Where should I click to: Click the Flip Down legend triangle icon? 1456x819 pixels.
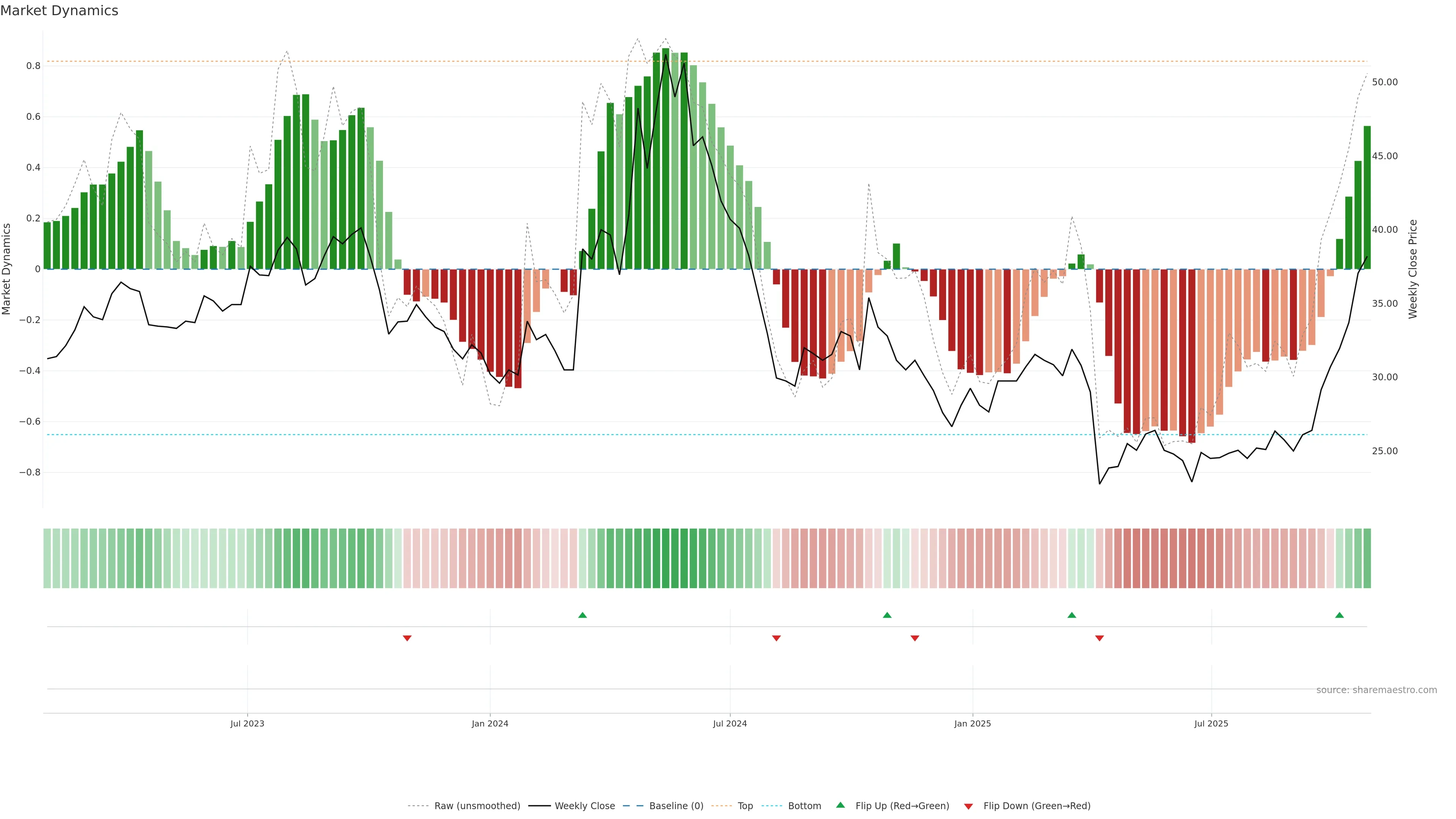(968, 806)
